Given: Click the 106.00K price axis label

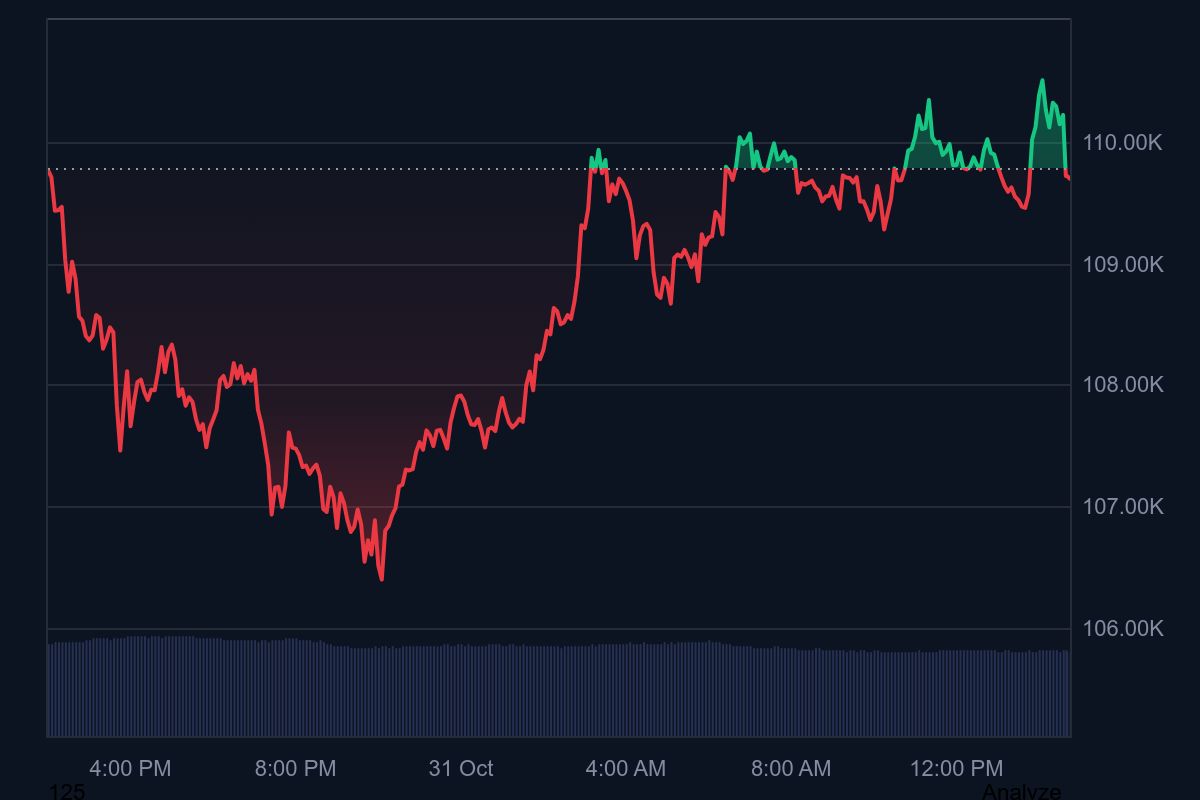Looking at the screenshot, I should [1123, 629].
